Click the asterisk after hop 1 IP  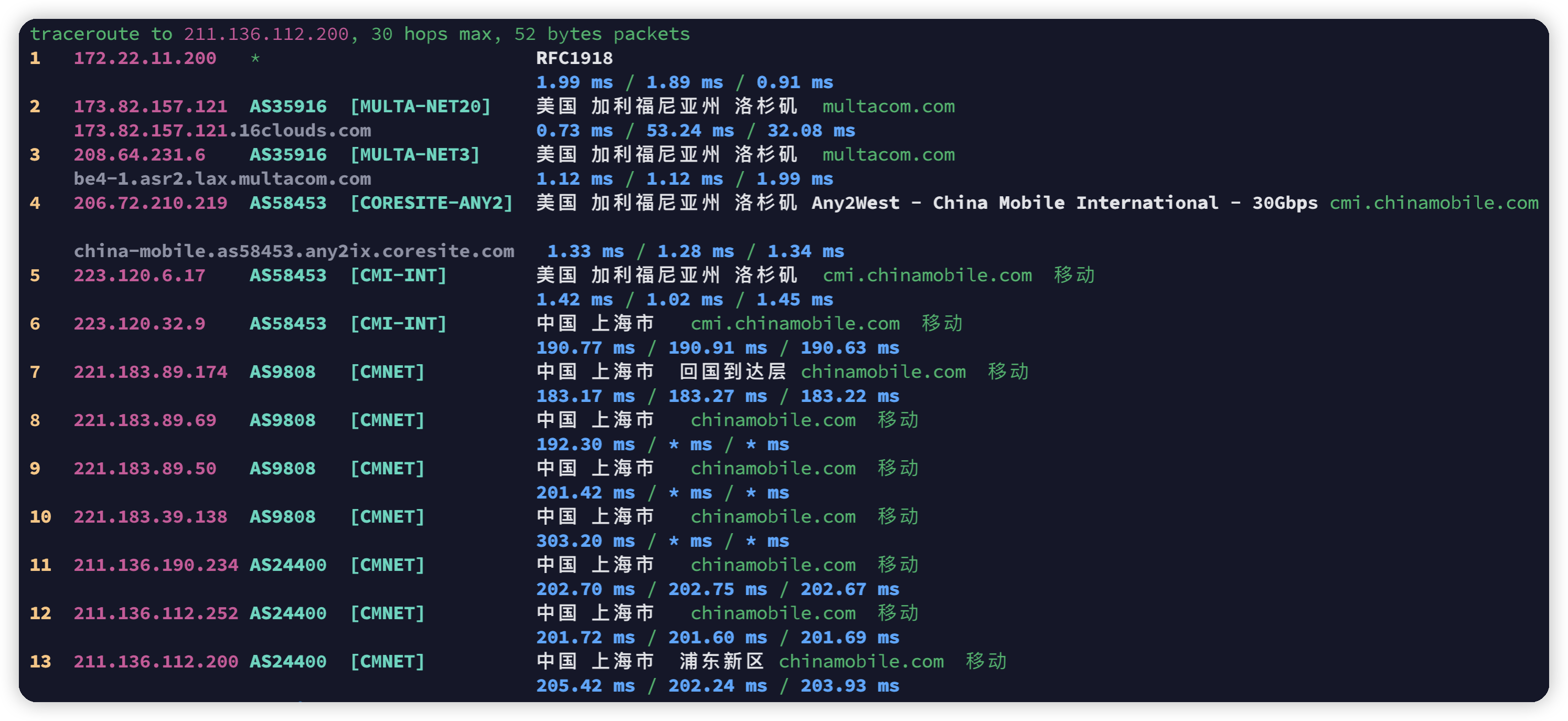coord(255,58)
